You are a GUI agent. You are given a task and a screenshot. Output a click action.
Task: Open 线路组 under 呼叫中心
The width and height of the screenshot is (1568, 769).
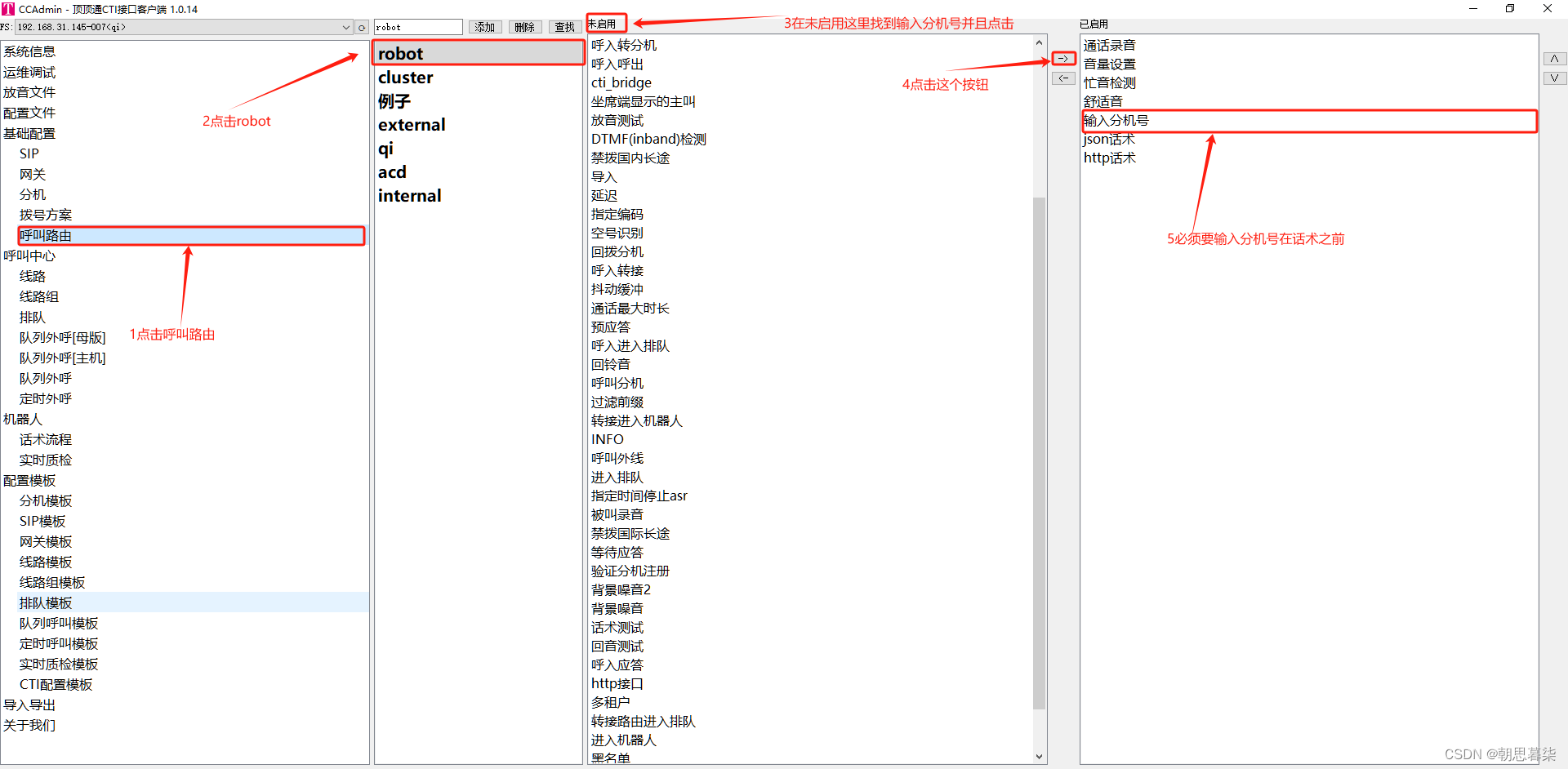[39, 297]
